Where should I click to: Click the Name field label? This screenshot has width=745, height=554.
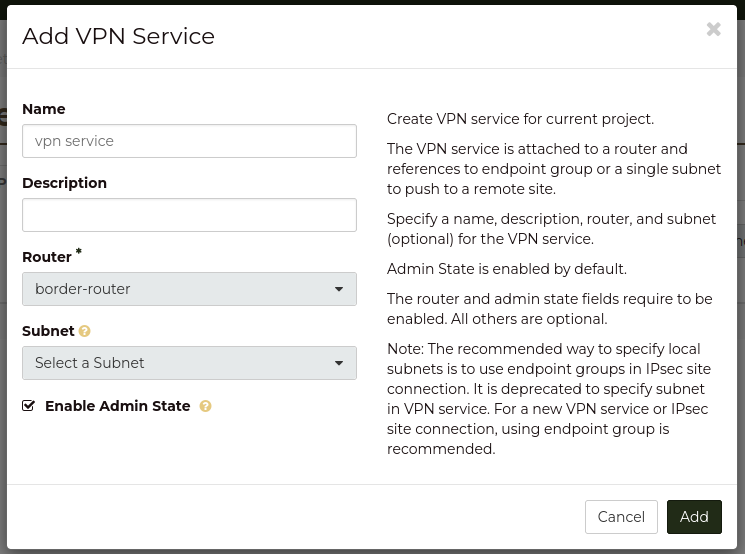pyautogui.click(x=44, y=109)
